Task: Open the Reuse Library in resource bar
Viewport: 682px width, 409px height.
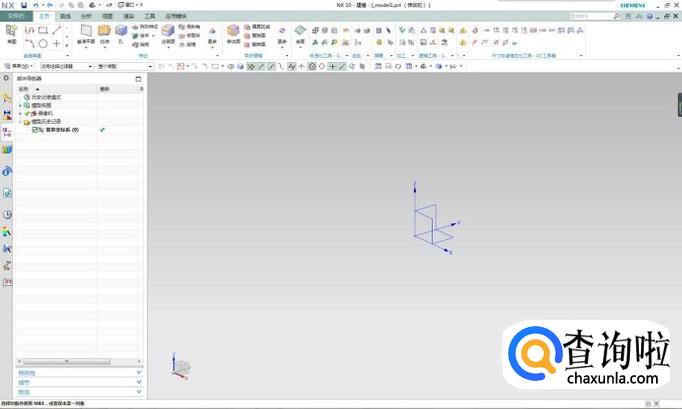Action: click(x=7, y=149)
